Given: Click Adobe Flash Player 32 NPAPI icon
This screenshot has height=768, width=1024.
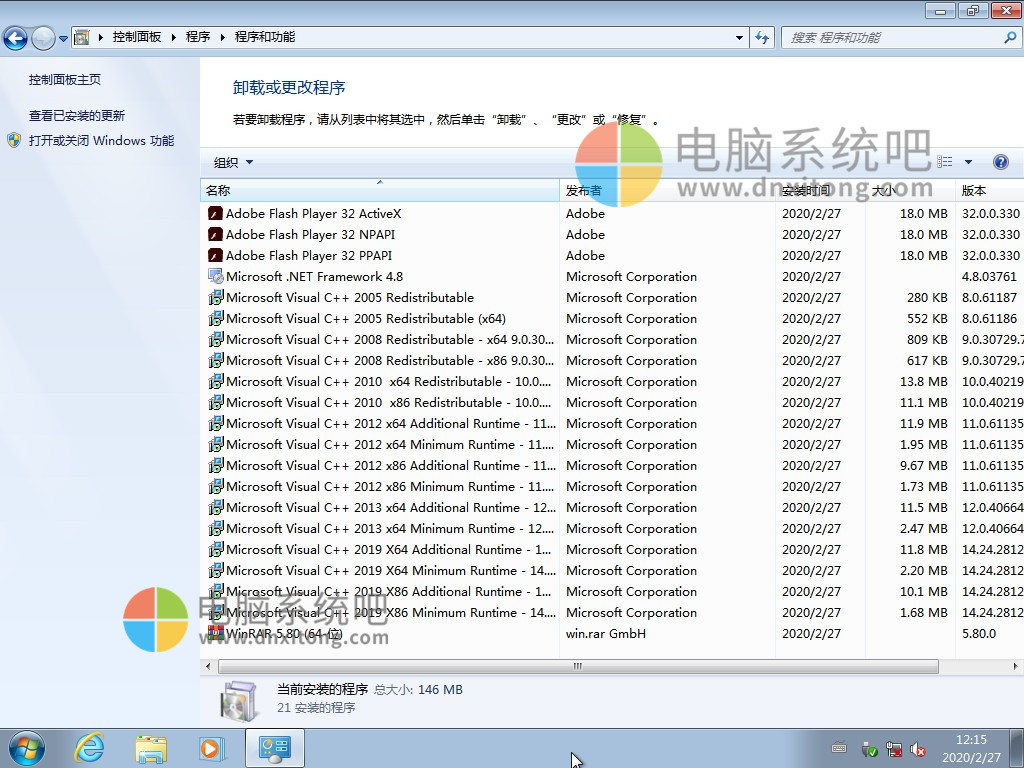Looking at the screenshot, I should click(x=215, y=234).
